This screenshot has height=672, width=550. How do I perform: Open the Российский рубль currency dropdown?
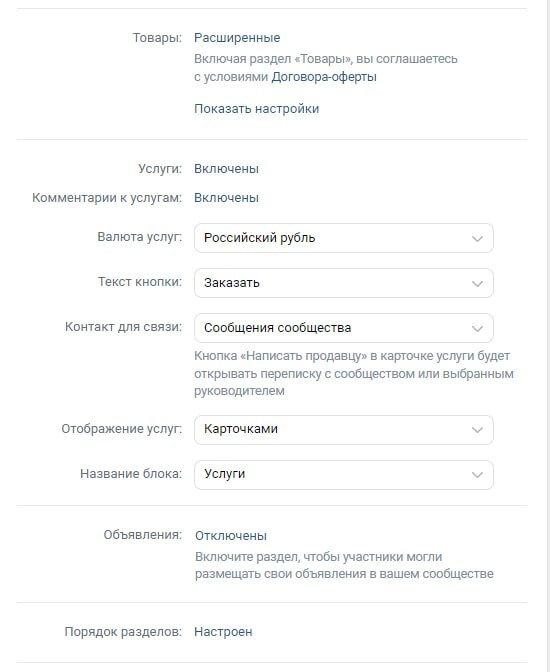pyautogui.click(x=344, y=238)
